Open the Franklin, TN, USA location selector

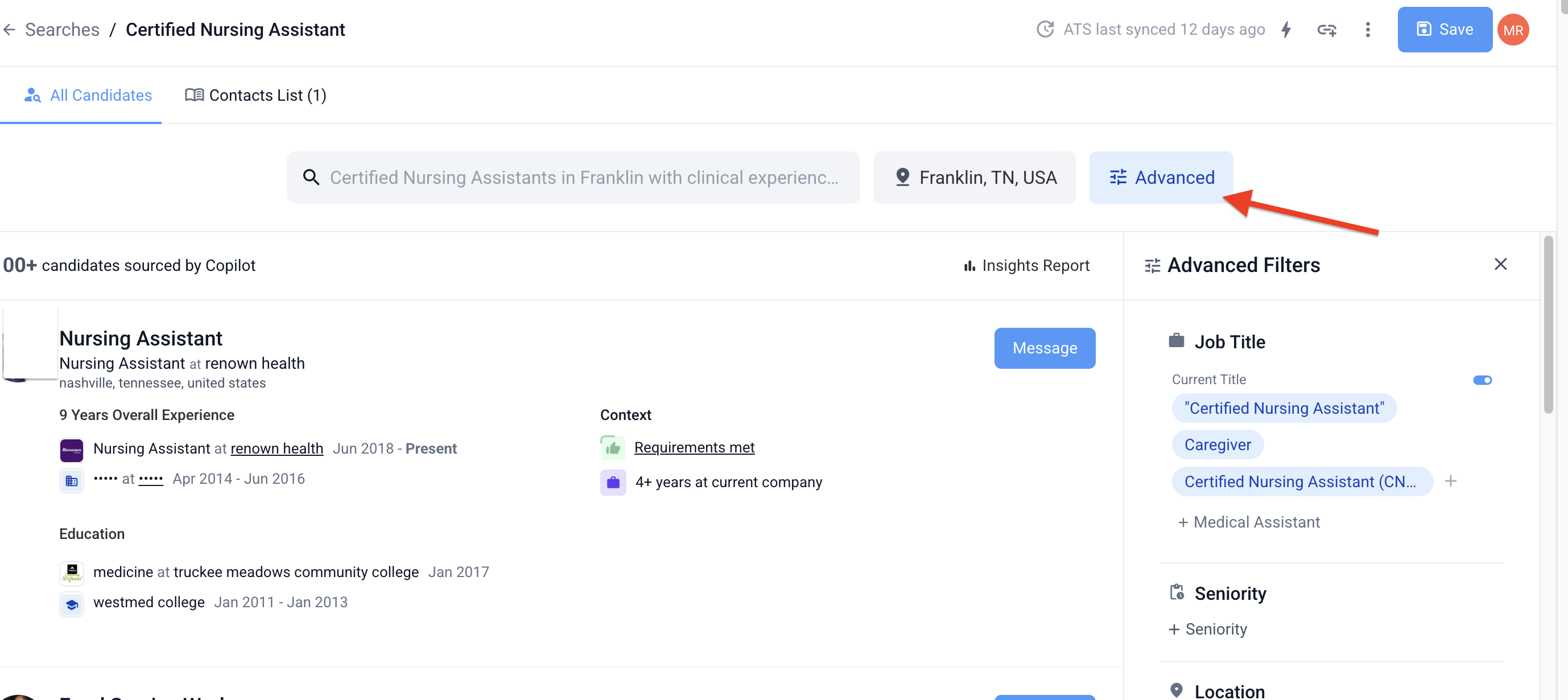974,178
